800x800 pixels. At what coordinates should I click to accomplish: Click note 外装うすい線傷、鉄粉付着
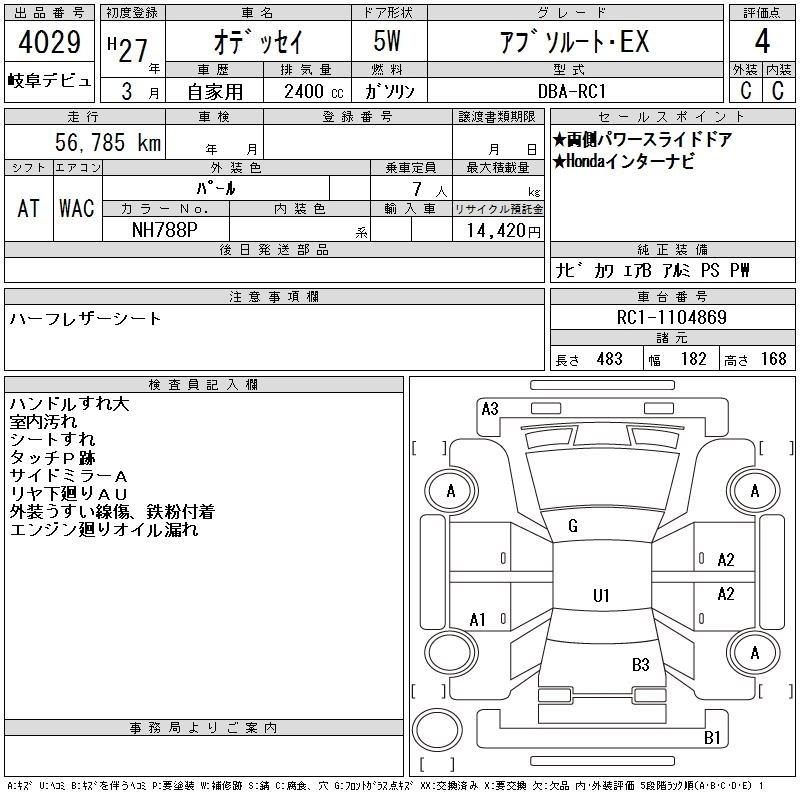pyautogui.click(x=112, y=512)
